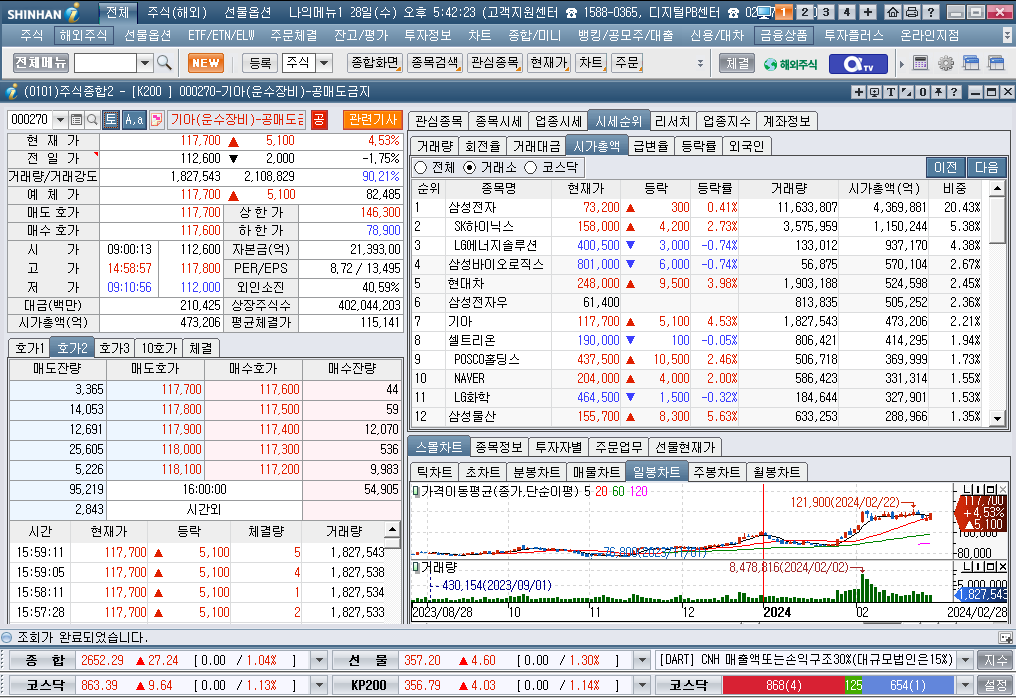The height and width of the screenshot is (699, 1016).
Task: Switch to virtual screen 4
Action: click(846, 12)
